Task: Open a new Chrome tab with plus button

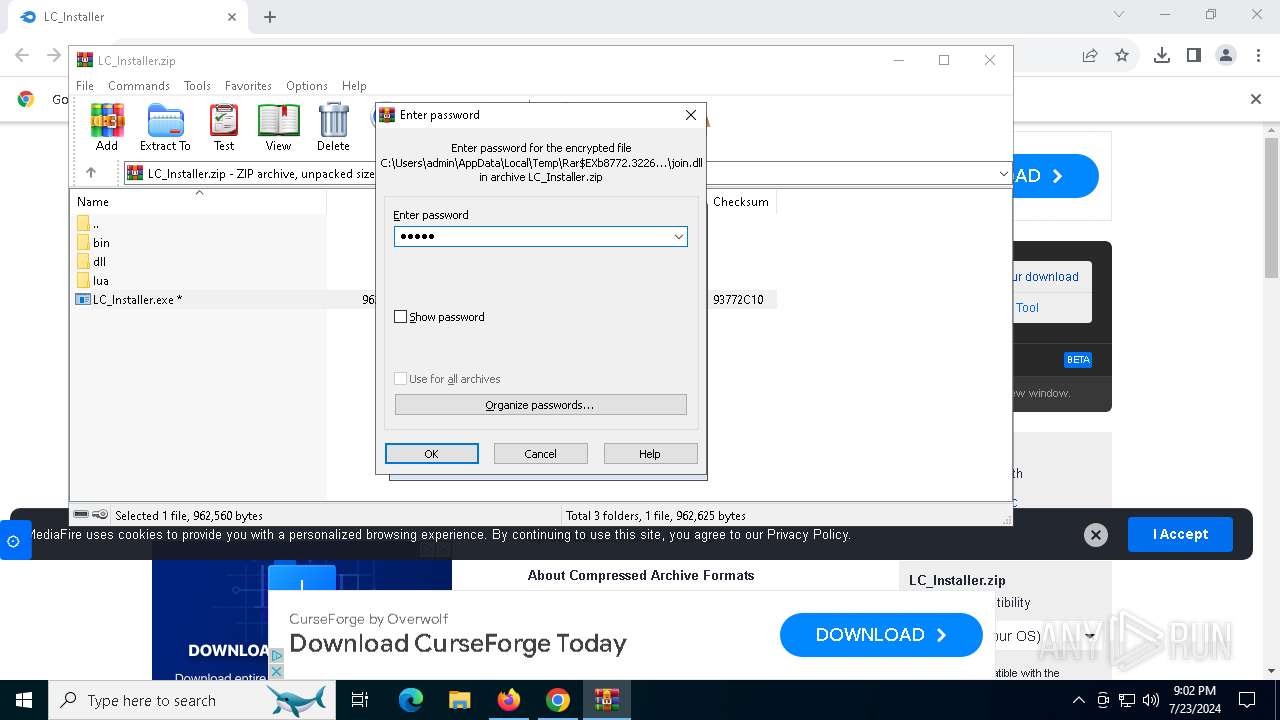Action: click(270, 17)
